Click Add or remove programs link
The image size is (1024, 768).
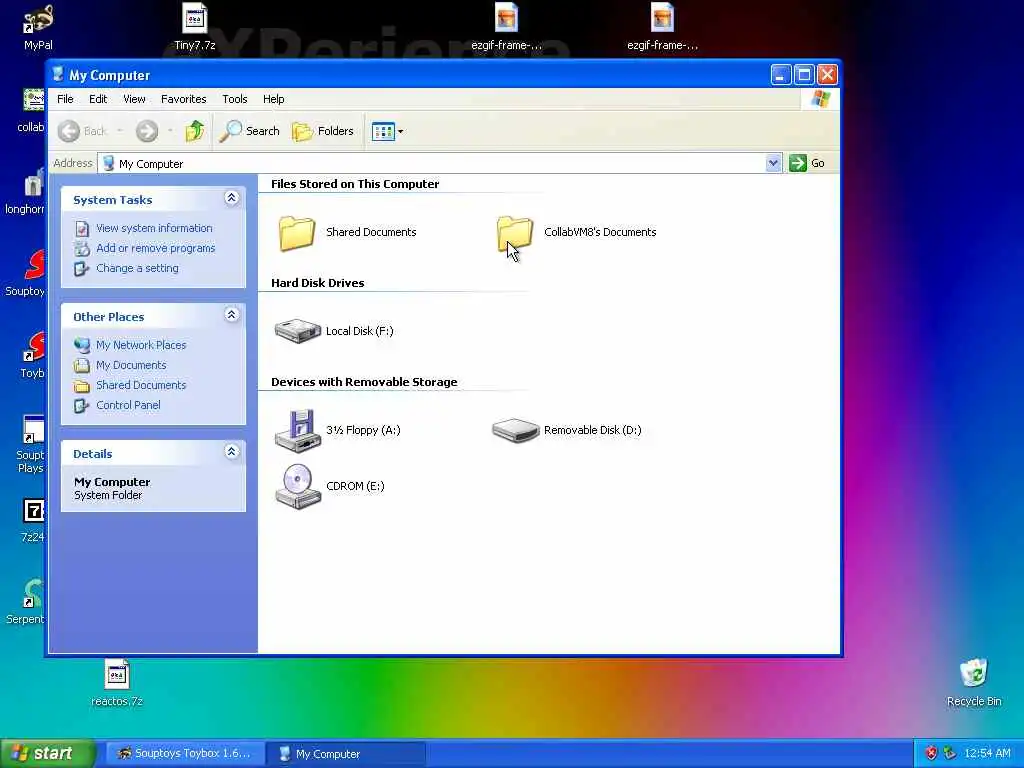[155, 248]
